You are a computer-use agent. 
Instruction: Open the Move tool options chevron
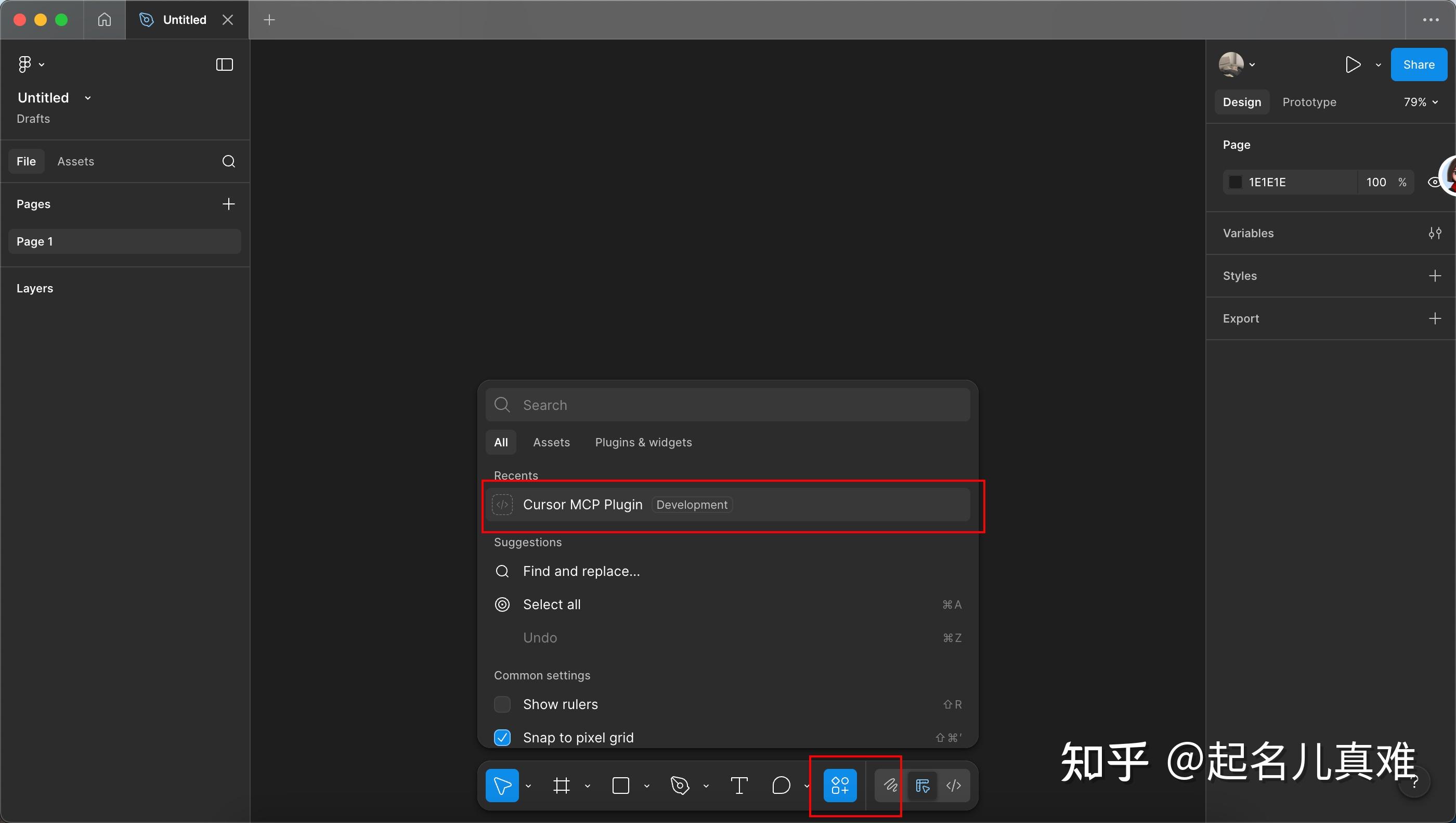click(x=528, y=786)
